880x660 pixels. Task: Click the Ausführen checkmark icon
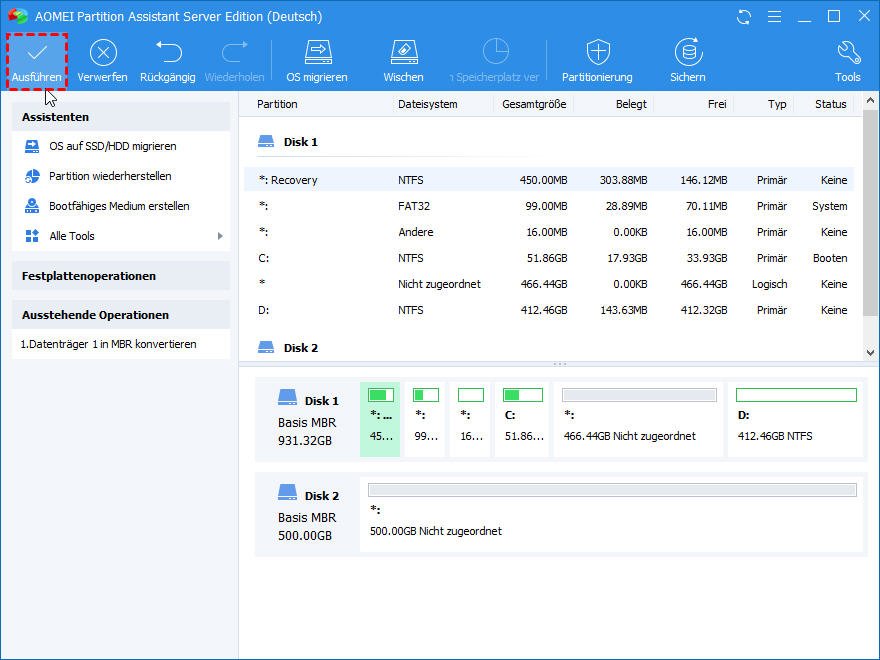[37, 53]
